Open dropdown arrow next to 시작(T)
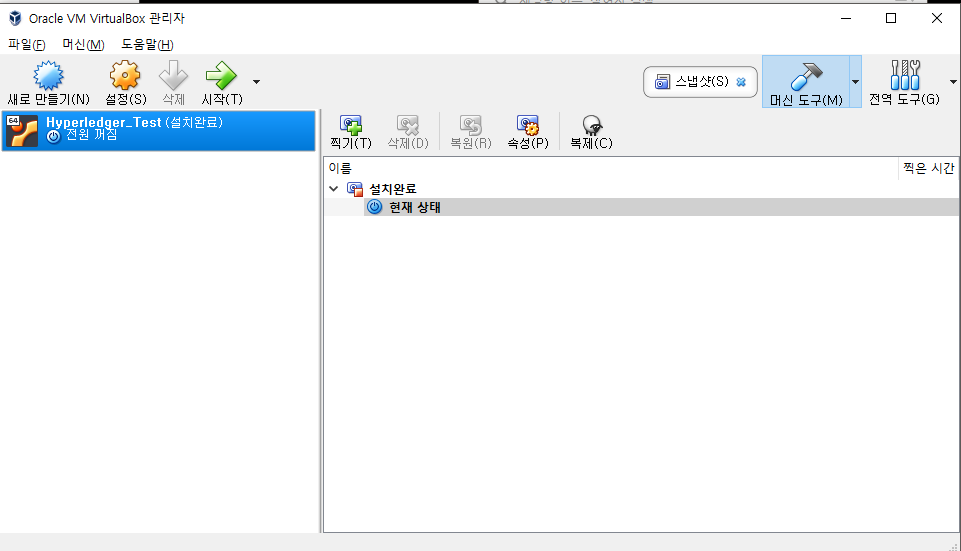The height and width of the screenshot is (551, 961). pos(256,82)
